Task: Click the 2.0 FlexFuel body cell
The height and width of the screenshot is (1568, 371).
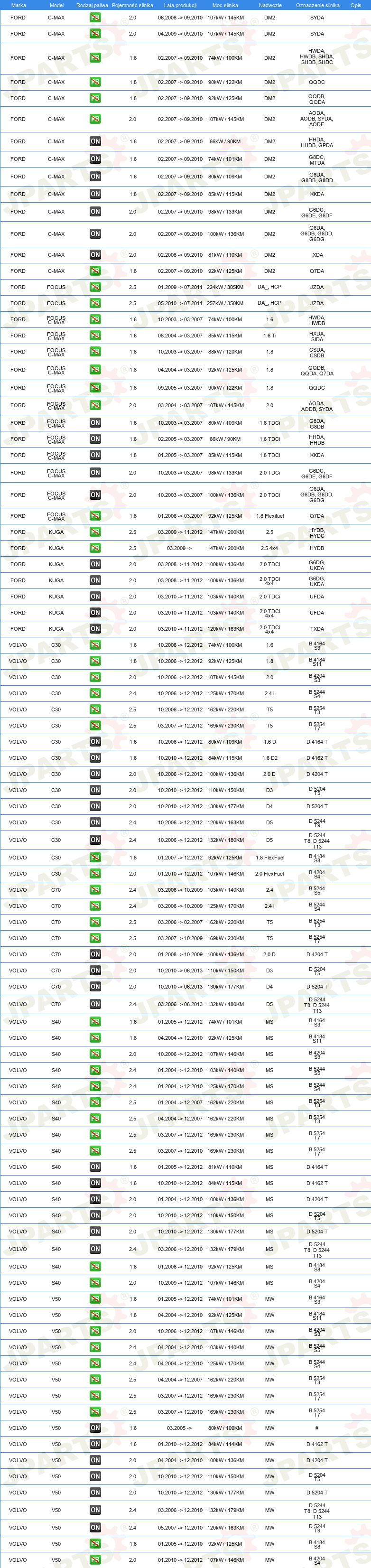Action: 269,874
